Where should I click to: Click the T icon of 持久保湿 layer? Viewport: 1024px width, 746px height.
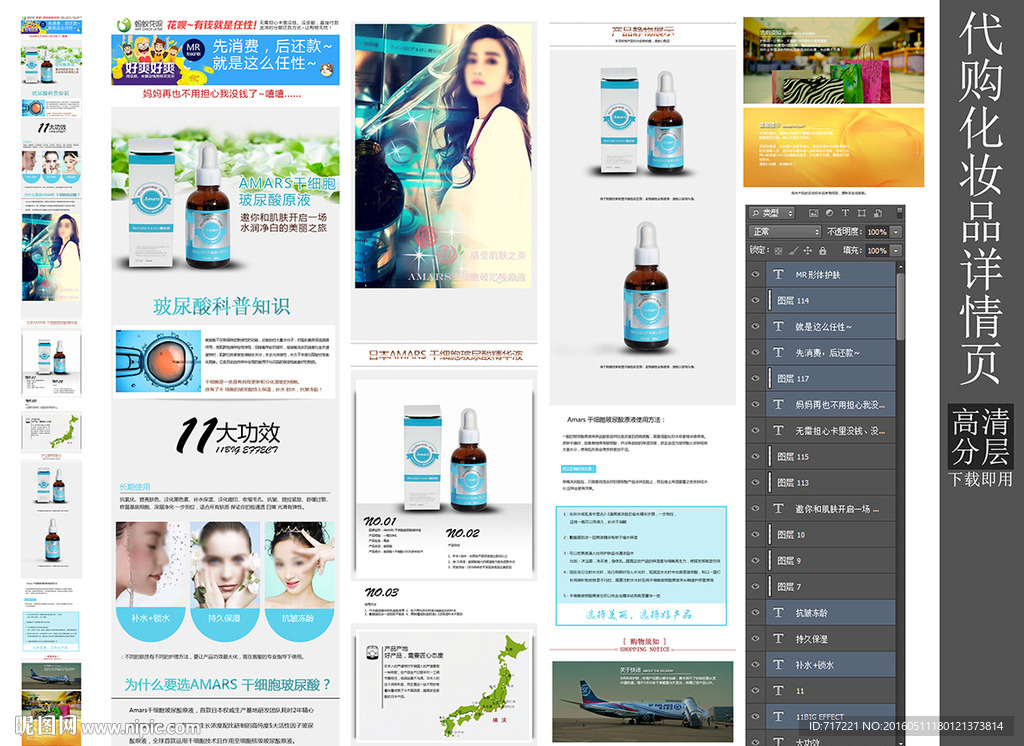778,638
